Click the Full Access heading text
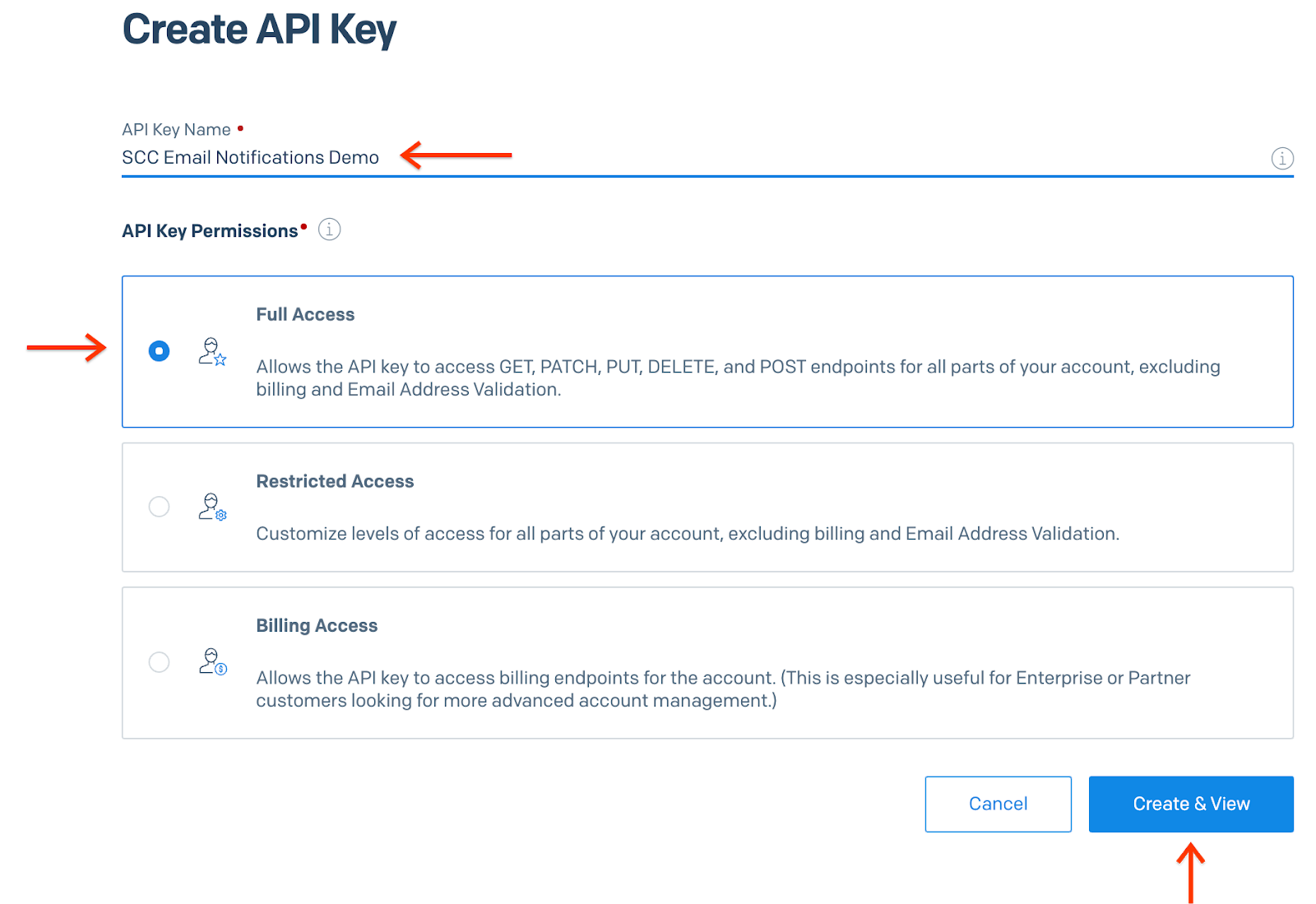The width and height of the screenshot is (1316, 904). [x=305, y=314]
